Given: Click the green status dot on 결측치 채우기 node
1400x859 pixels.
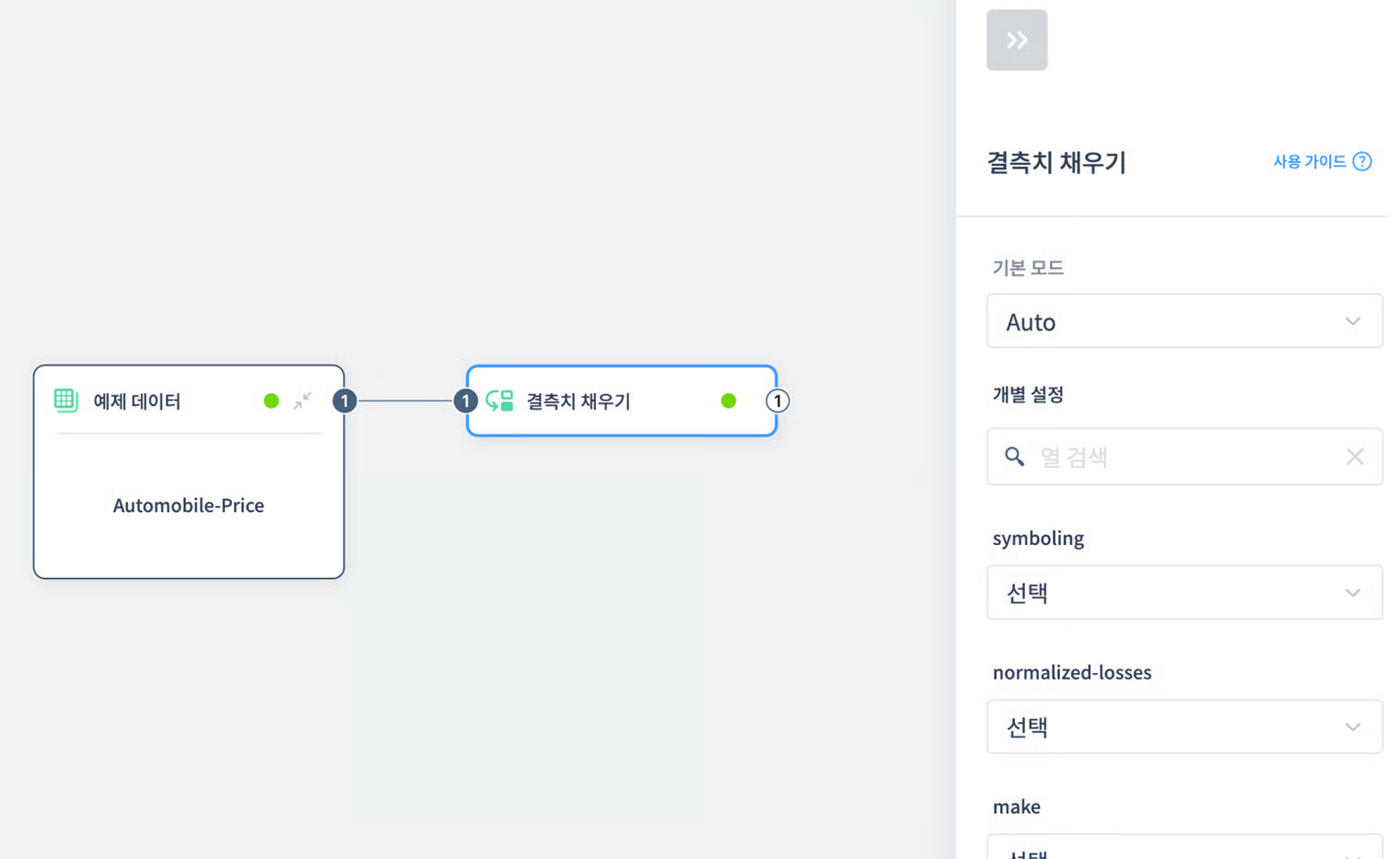Looking at the screenshot, I should [729, 400].
